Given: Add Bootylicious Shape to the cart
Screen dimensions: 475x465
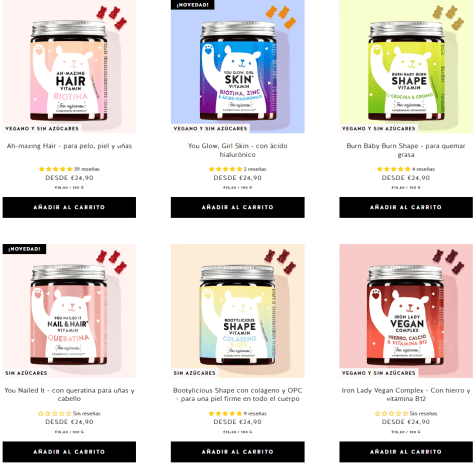Looking at the screenshot, I should pos(238,452).
